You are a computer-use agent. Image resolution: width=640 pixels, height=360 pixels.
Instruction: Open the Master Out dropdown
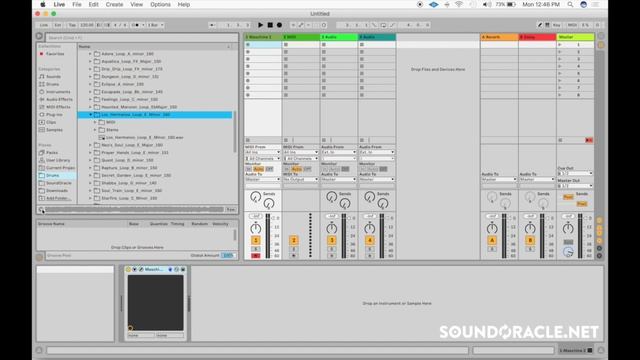575,186
